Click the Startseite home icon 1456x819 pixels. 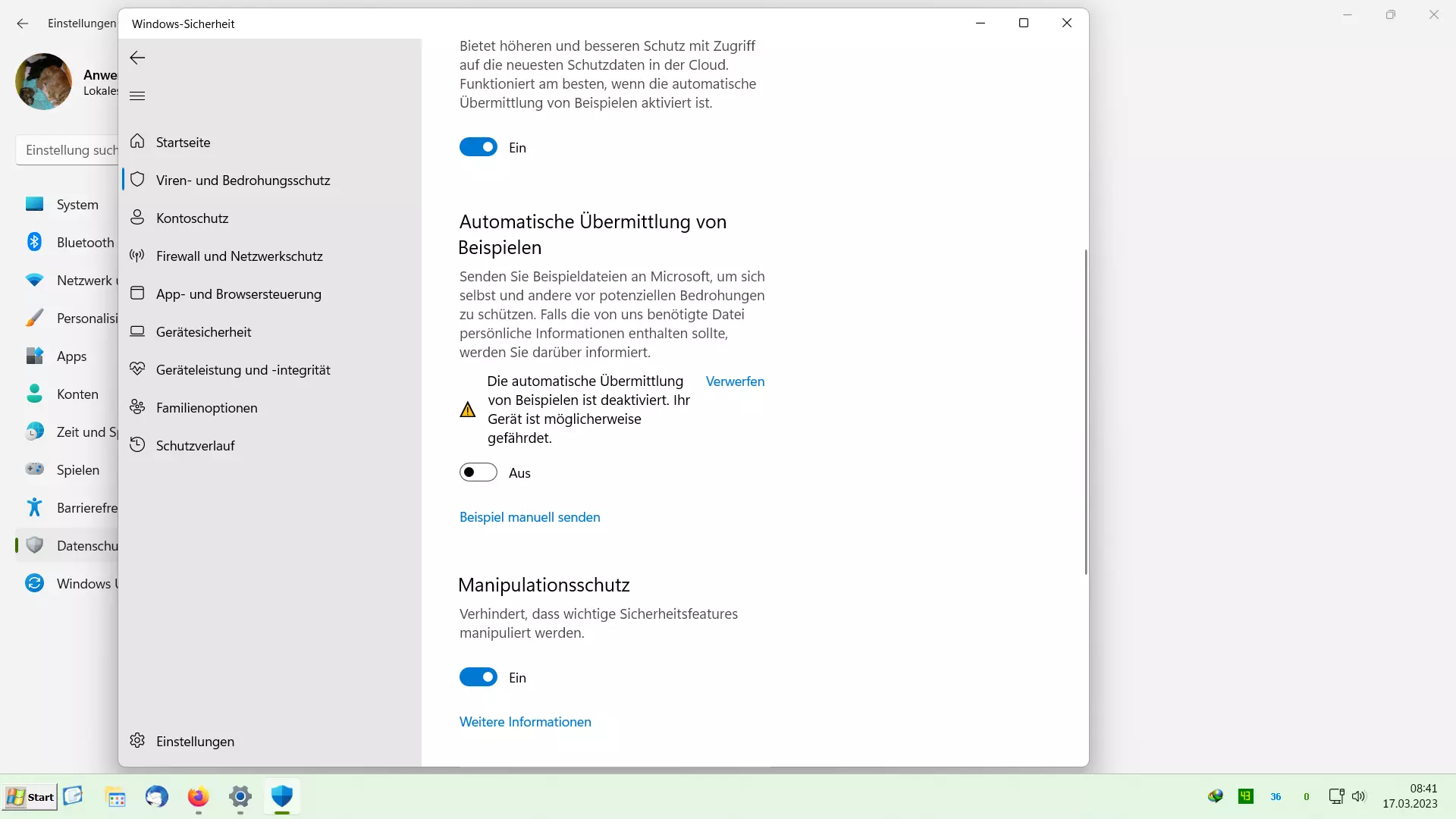137,141
